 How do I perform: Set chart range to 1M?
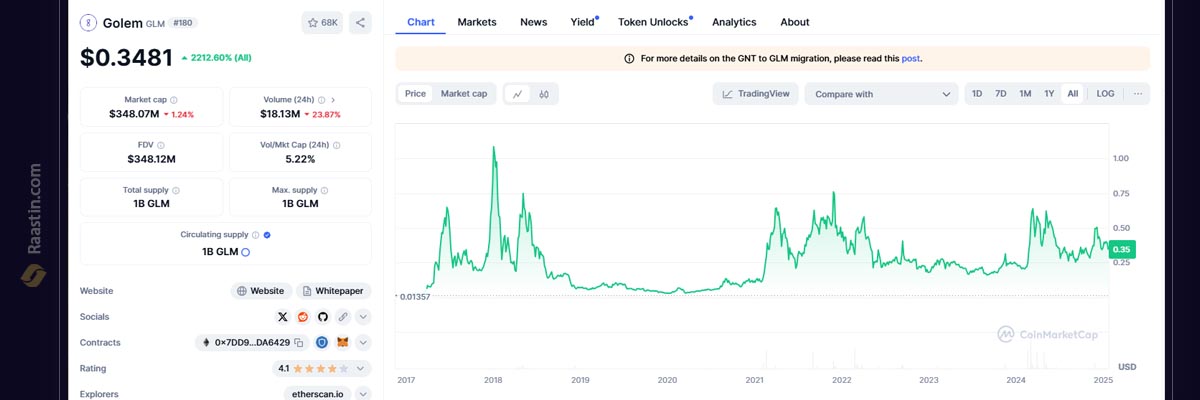[x=1025, y=94]
